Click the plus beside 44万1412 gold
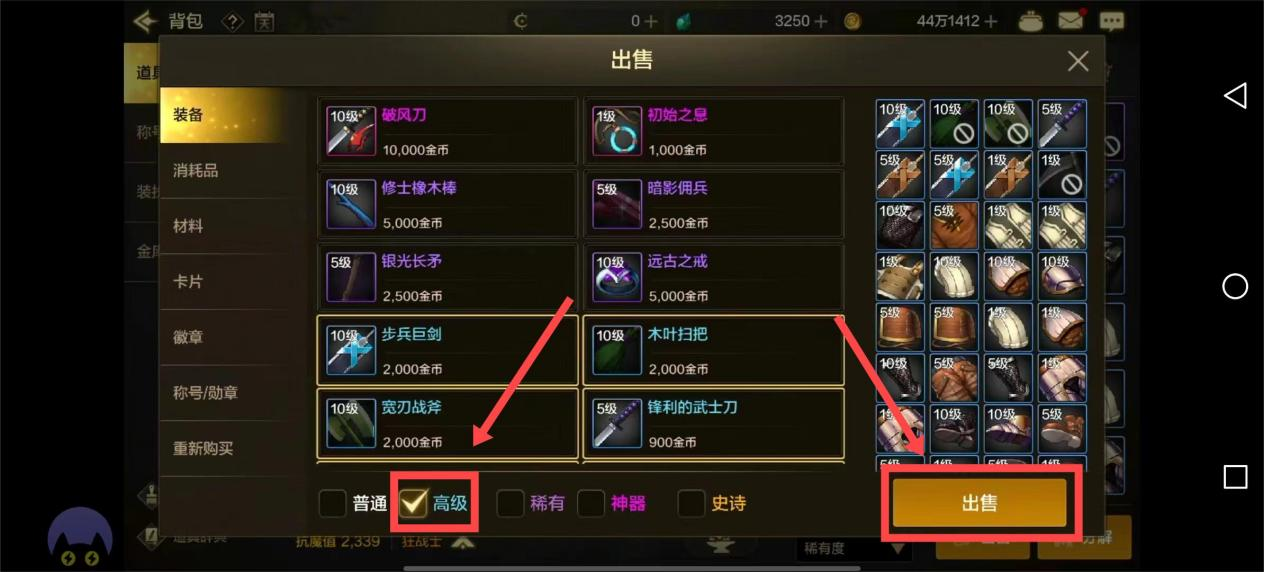This screenshot has height=572, width=1264. (991, 21)
